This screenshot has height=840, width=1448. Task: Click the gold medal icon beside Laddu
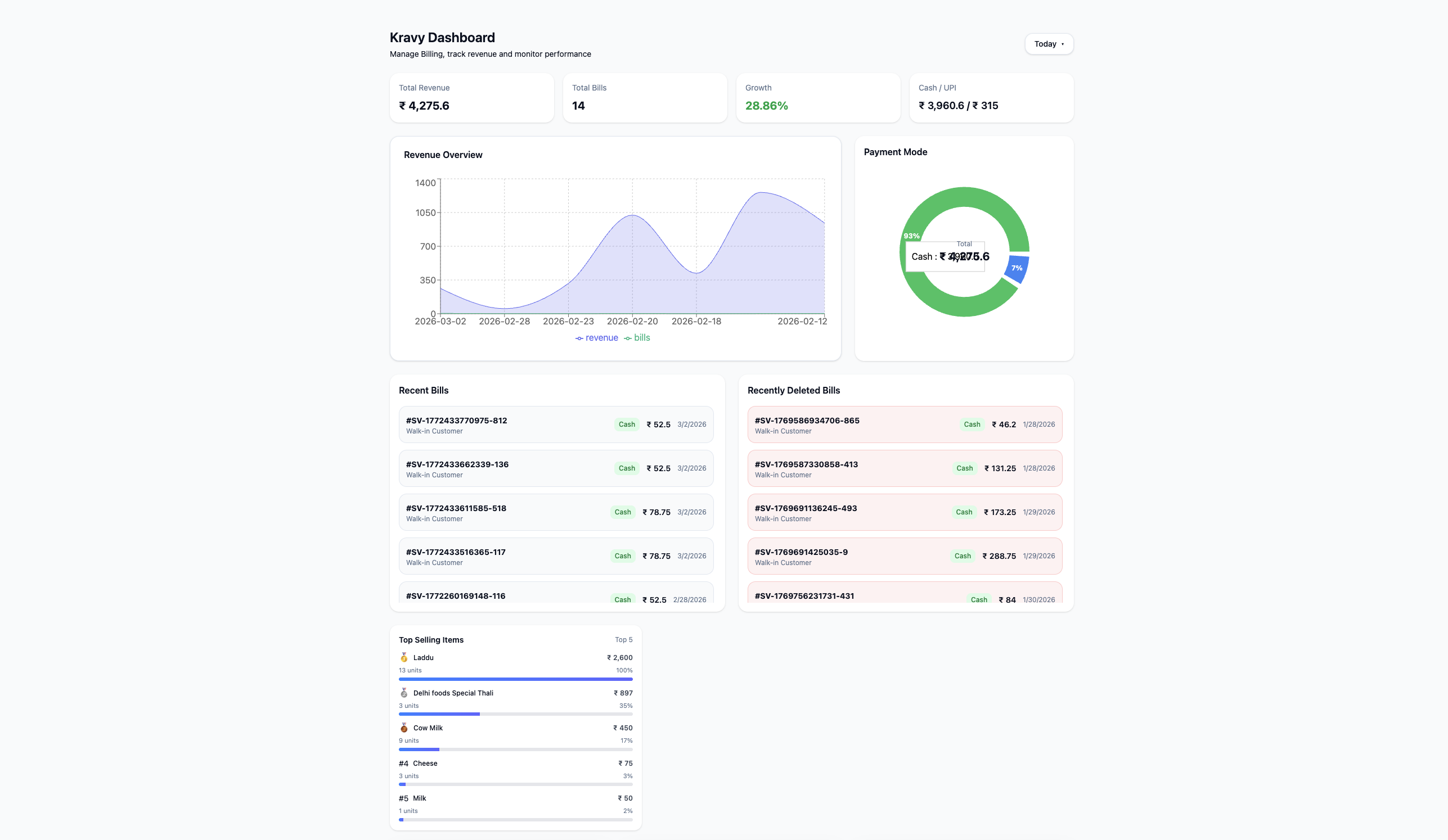(x=404, y=657)
